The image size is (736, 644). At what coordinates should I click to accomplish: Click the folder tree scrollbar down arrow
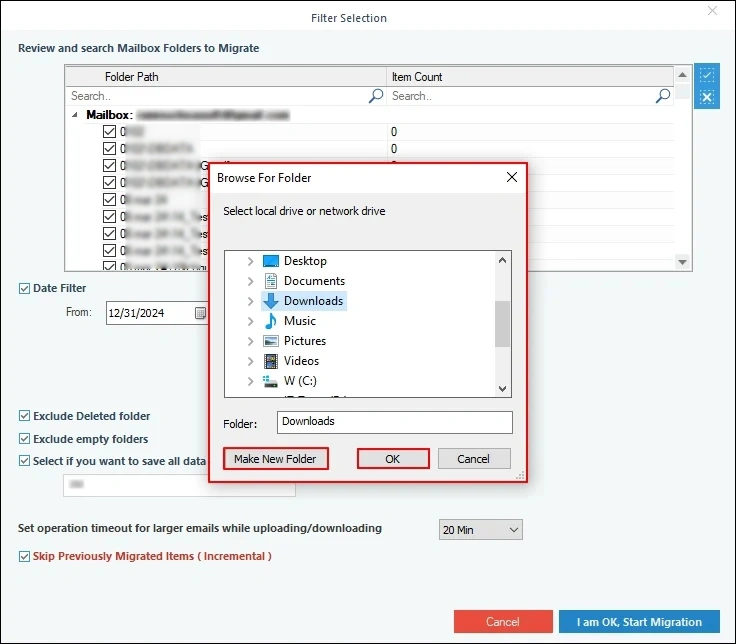(503, 389)
